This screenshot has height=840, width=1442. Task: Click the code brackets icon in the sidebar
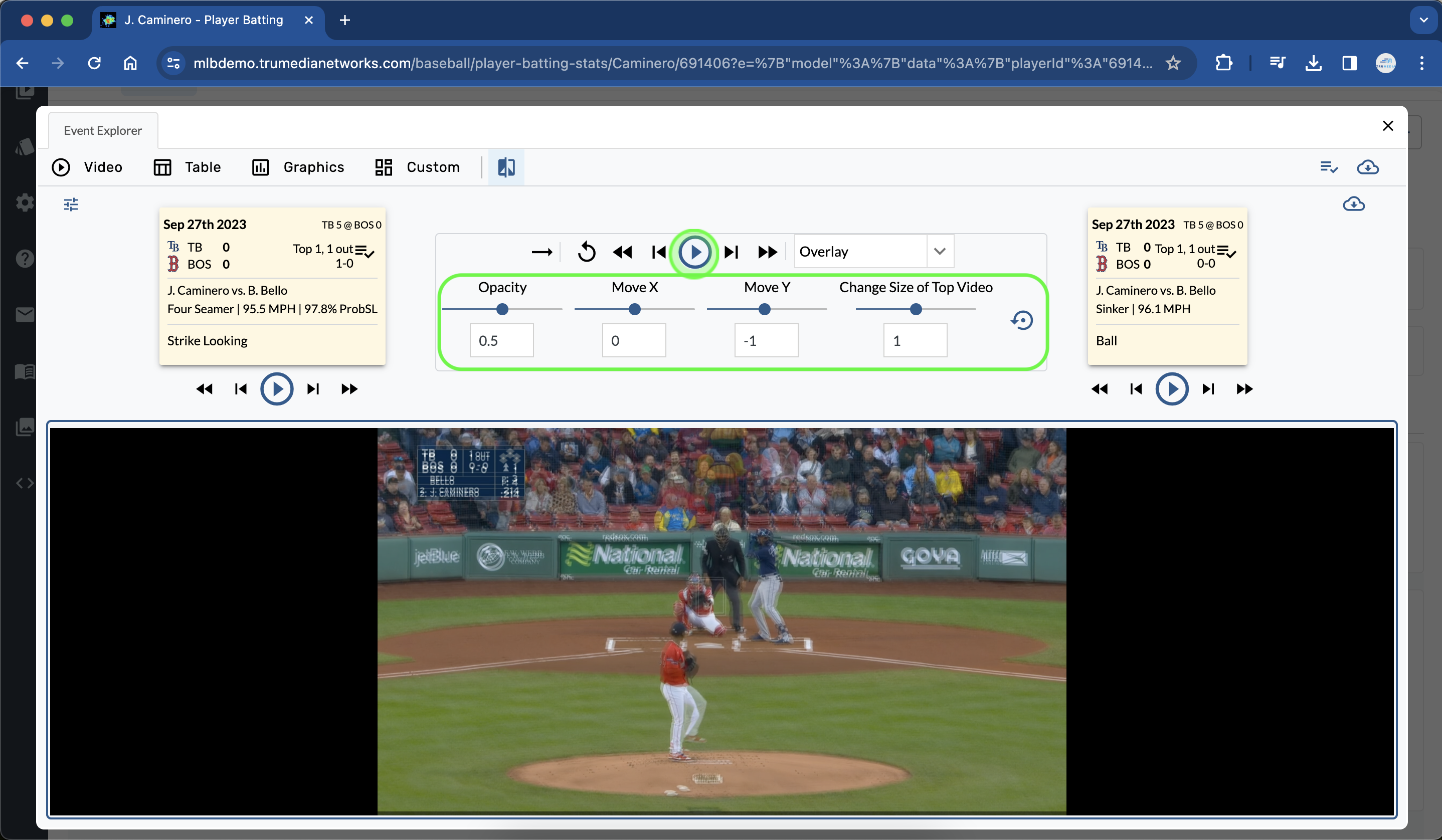(25, 483)
